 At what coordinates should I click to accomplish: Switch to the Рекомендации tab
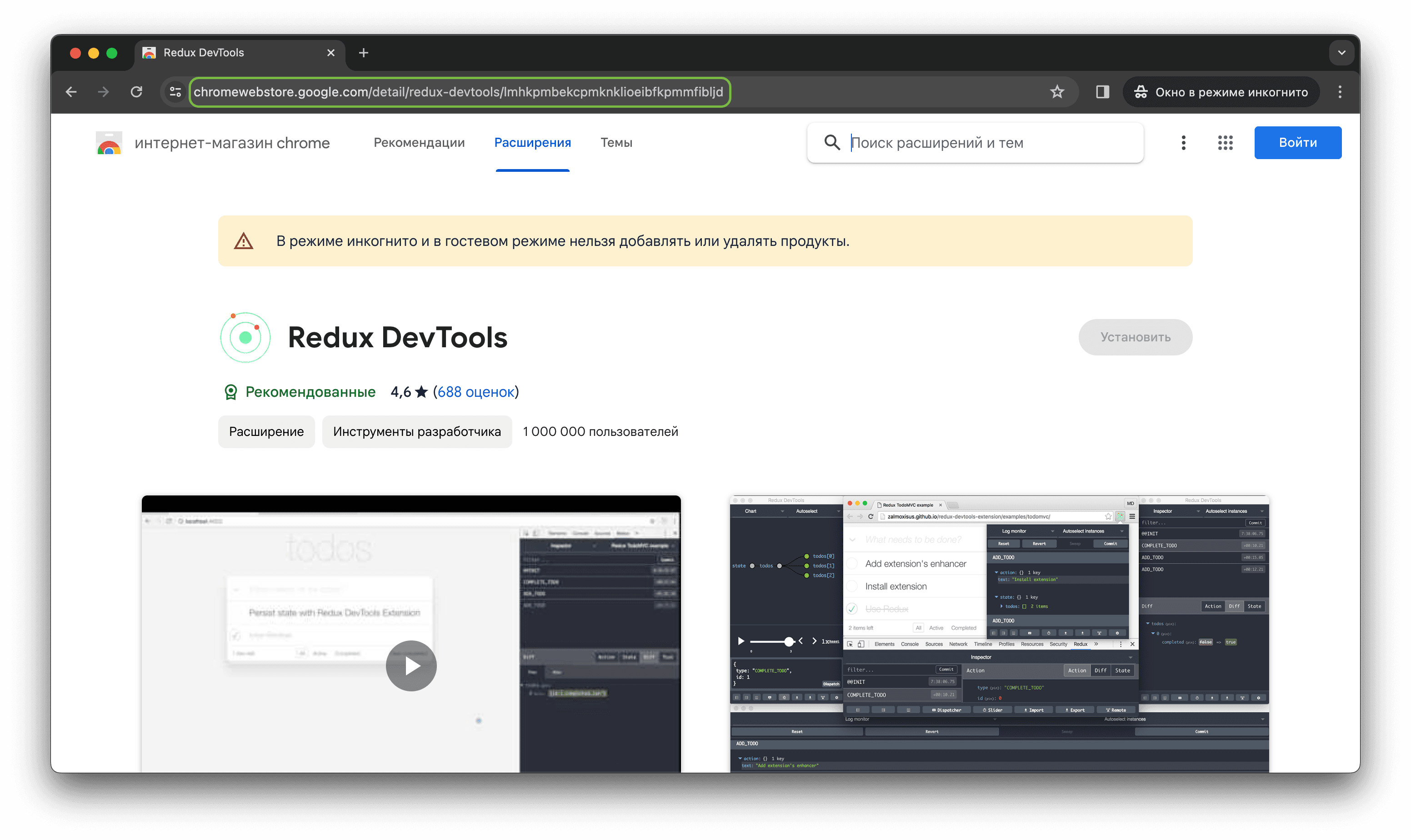pos(419,143)
